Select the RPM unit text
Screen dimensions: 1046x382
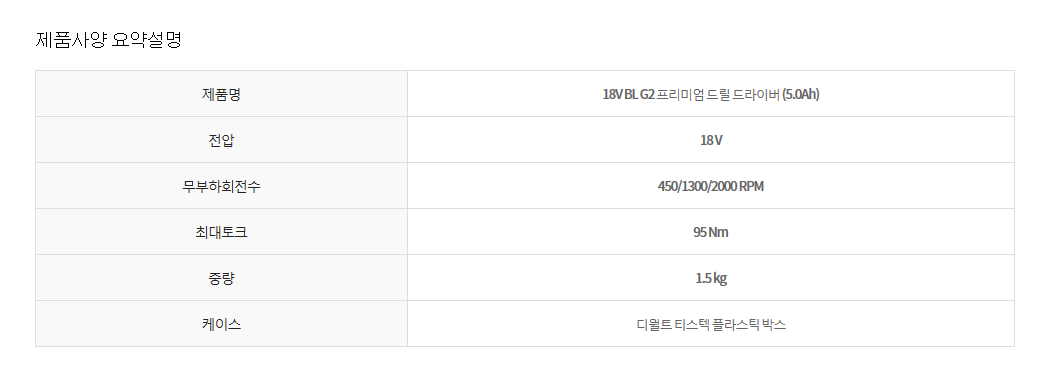click(751, 186)
